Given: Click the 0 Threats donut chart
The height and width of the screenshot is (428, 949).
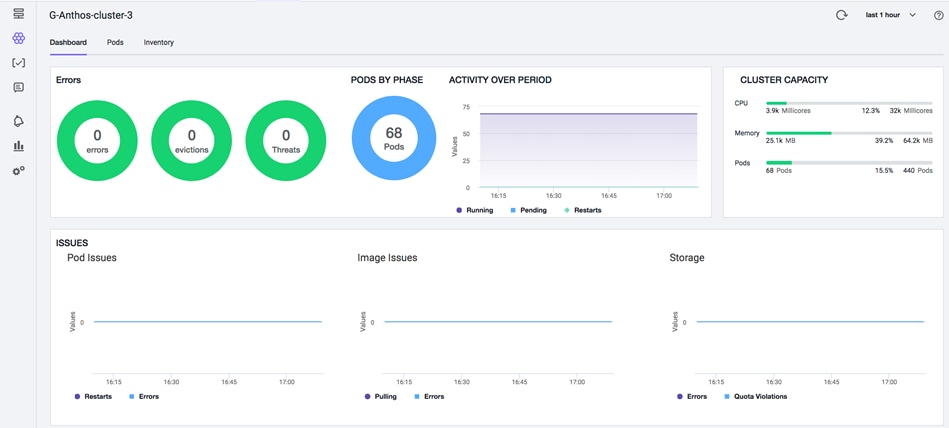Looking at the screenshot, I should tap(286, 141).
